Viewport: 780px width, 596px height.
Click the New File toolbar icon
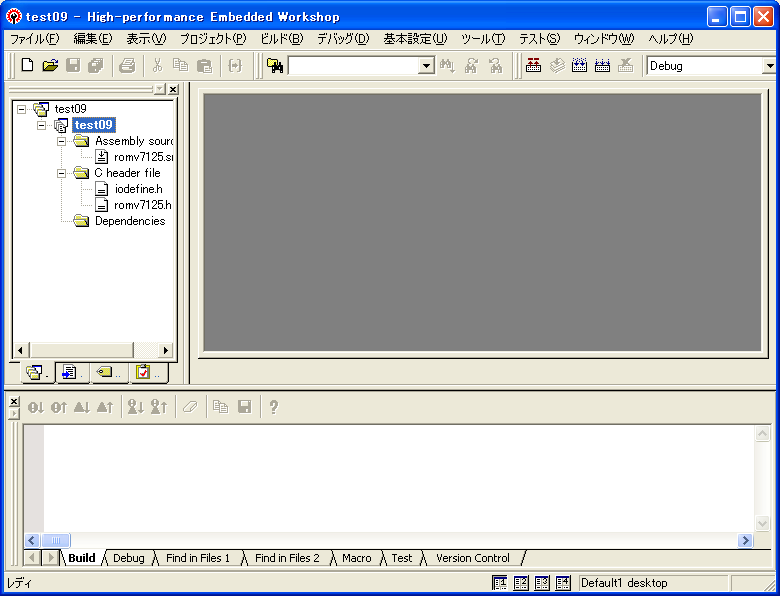point(27,66)
